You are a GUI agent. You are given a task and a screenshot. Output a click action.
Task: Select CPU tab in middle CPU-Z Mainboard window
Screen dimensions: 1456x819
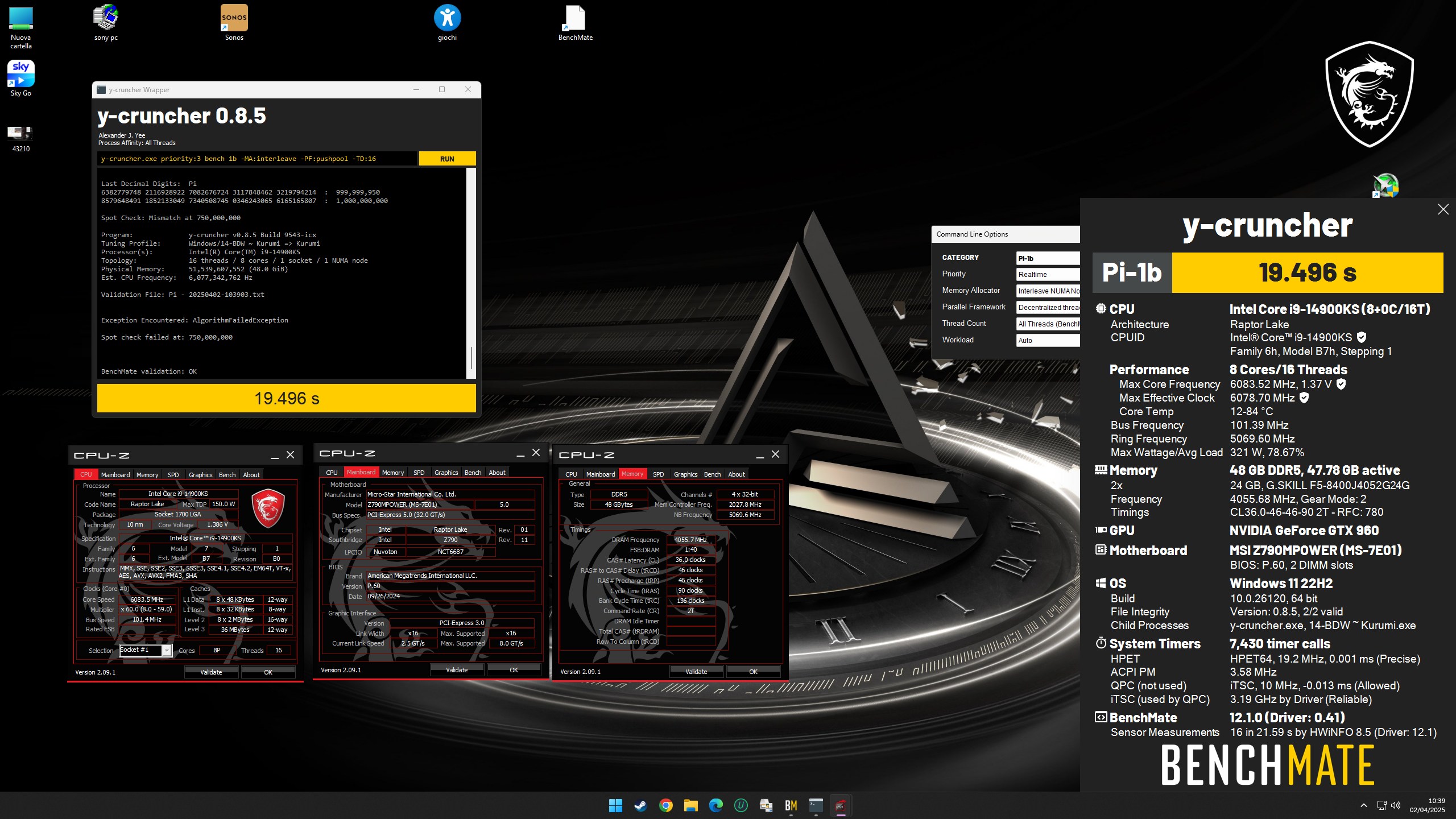[332, 473]
